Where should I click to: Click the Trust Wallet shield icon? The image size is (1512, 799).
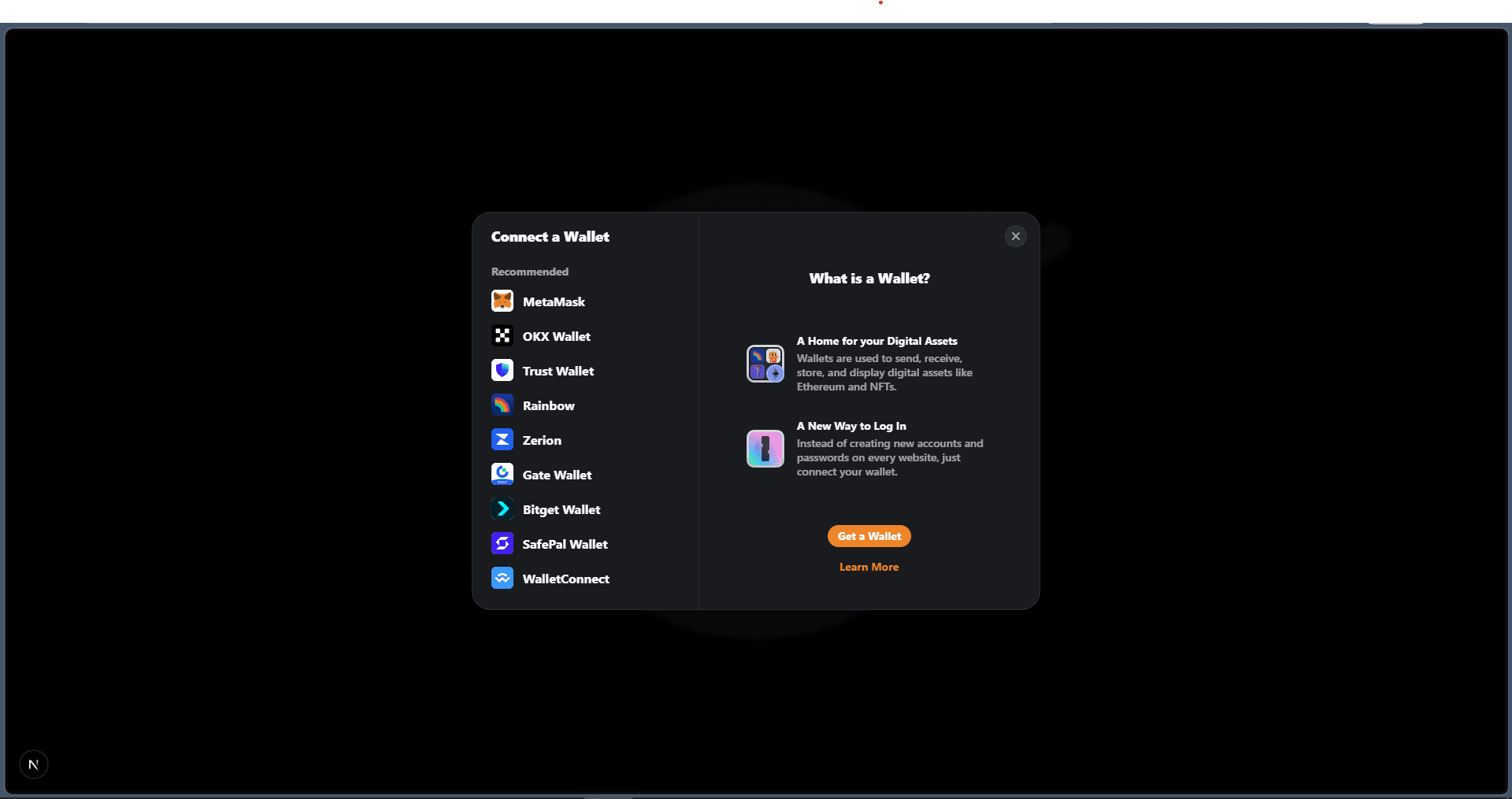coord(502,370)
